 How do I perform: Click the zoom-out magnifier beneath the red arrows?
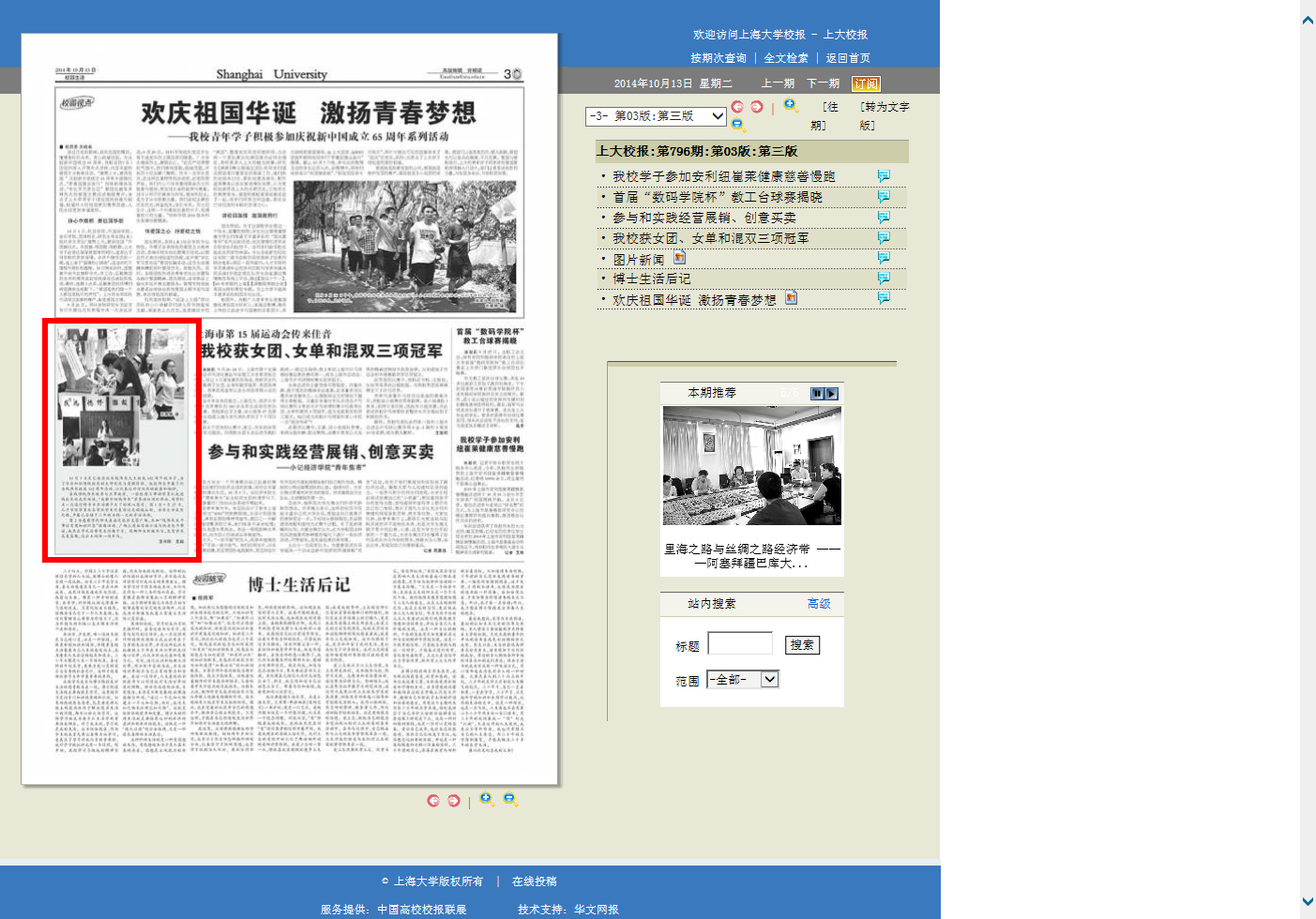pyautogui.click(x=738, y=125)
